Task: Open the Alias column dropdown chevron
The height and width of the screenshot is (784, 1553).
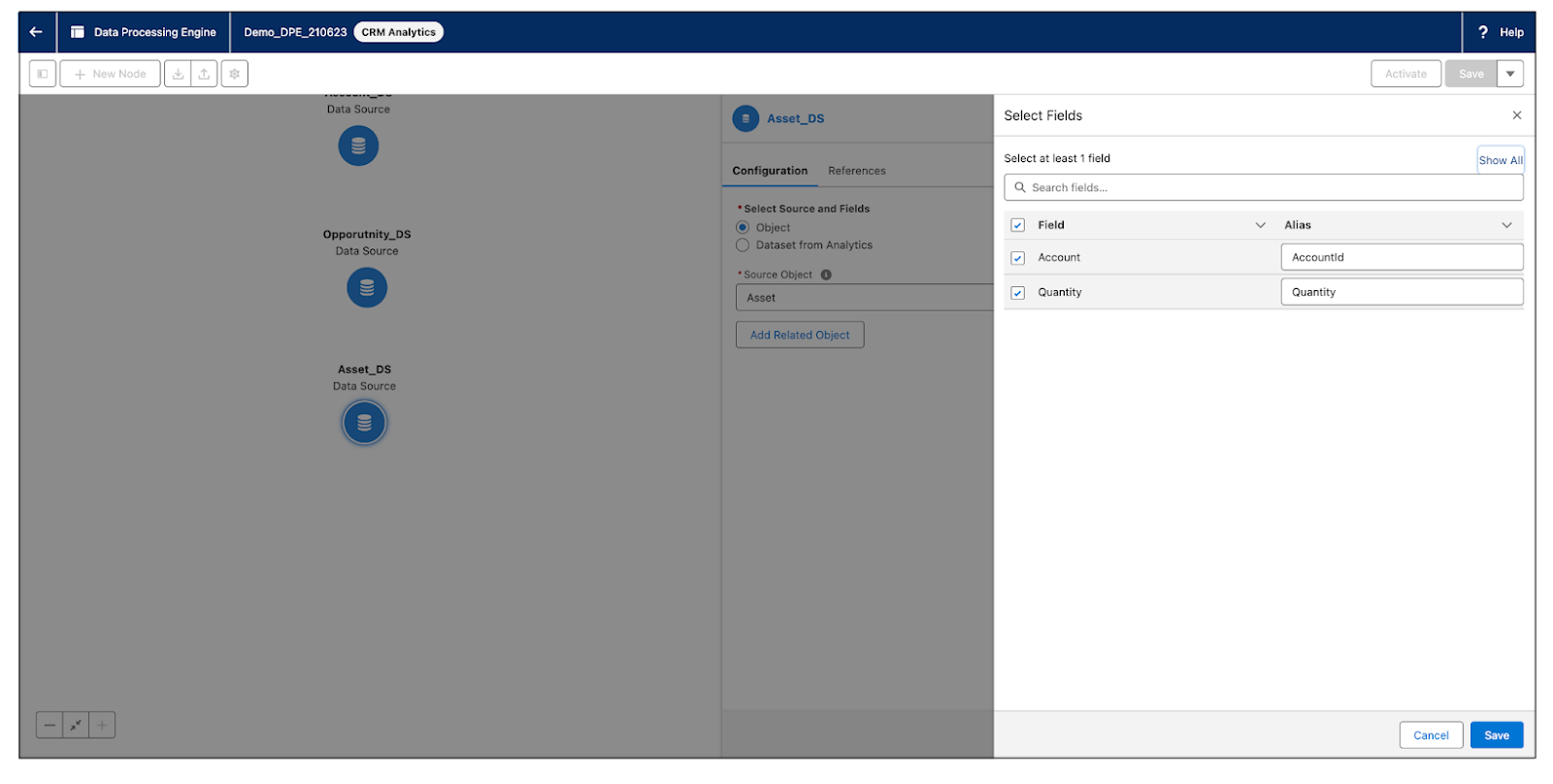Action: coord(1507,225)
